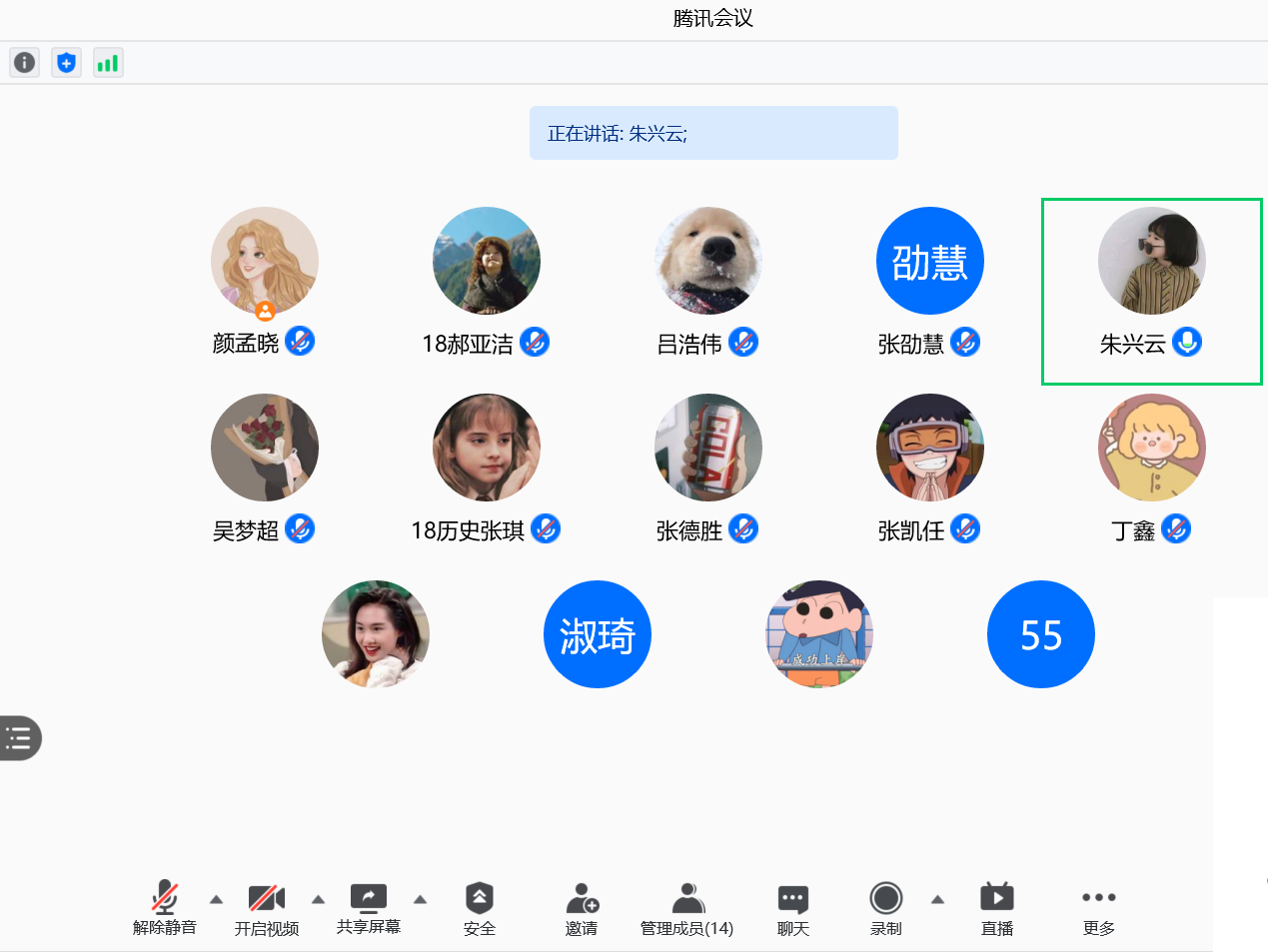Click 解除静音 to unmute microphone
This screenshot has height=952, width=1268.
point(165,908)
